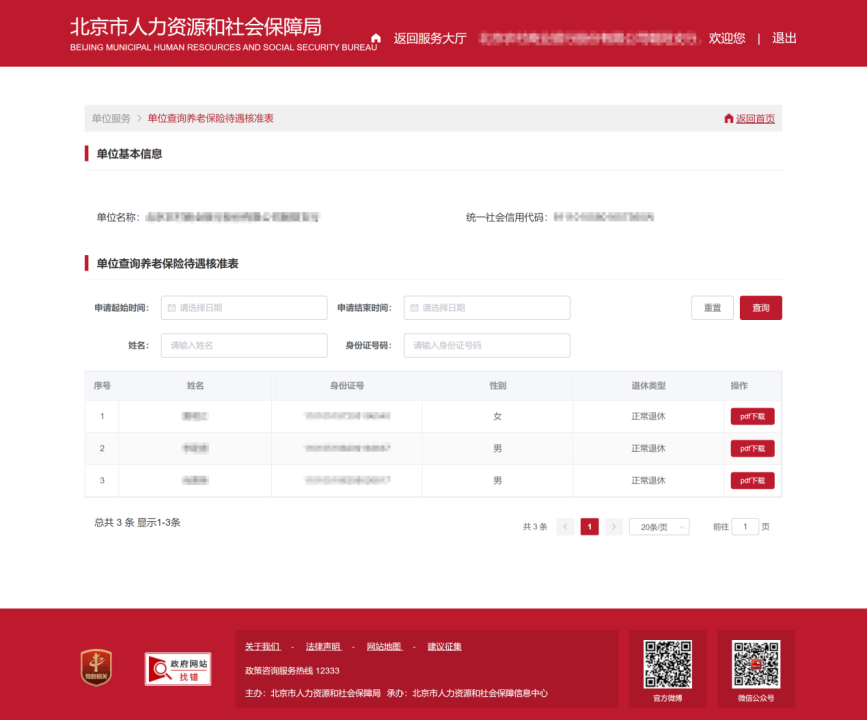This screenshot has width=867, height=720.
Task: Click the red house icon near 返回首页
Action: click(x=729, y=119)
